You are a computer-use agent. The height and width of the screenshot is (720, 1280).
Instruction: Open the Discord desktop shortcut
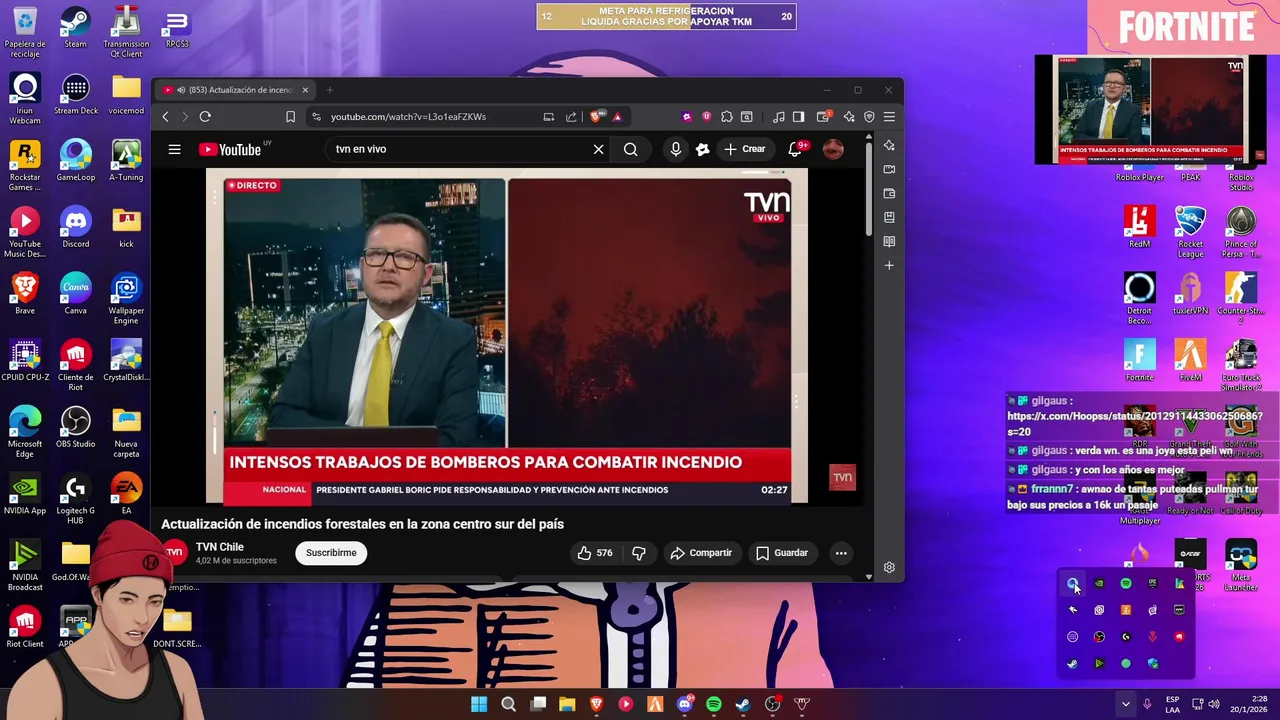[75, 228]
